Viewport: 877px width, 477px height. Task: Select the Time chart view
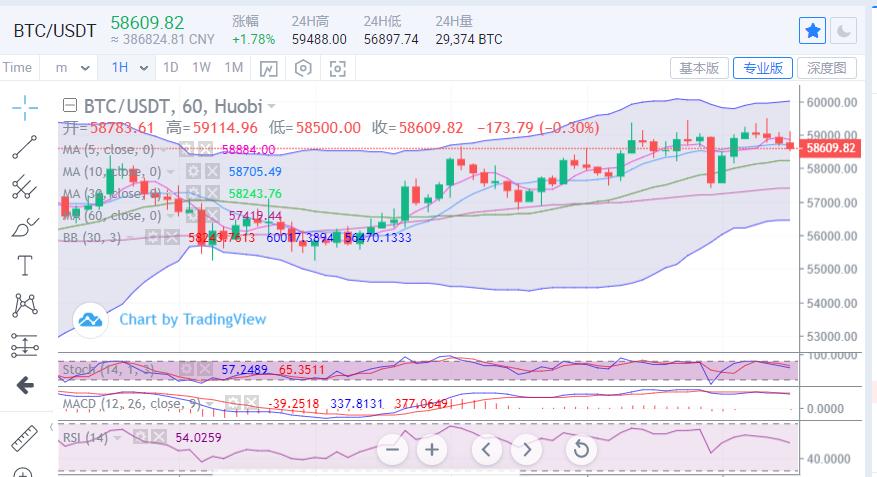pyautogui.click(x=17, y=68)
